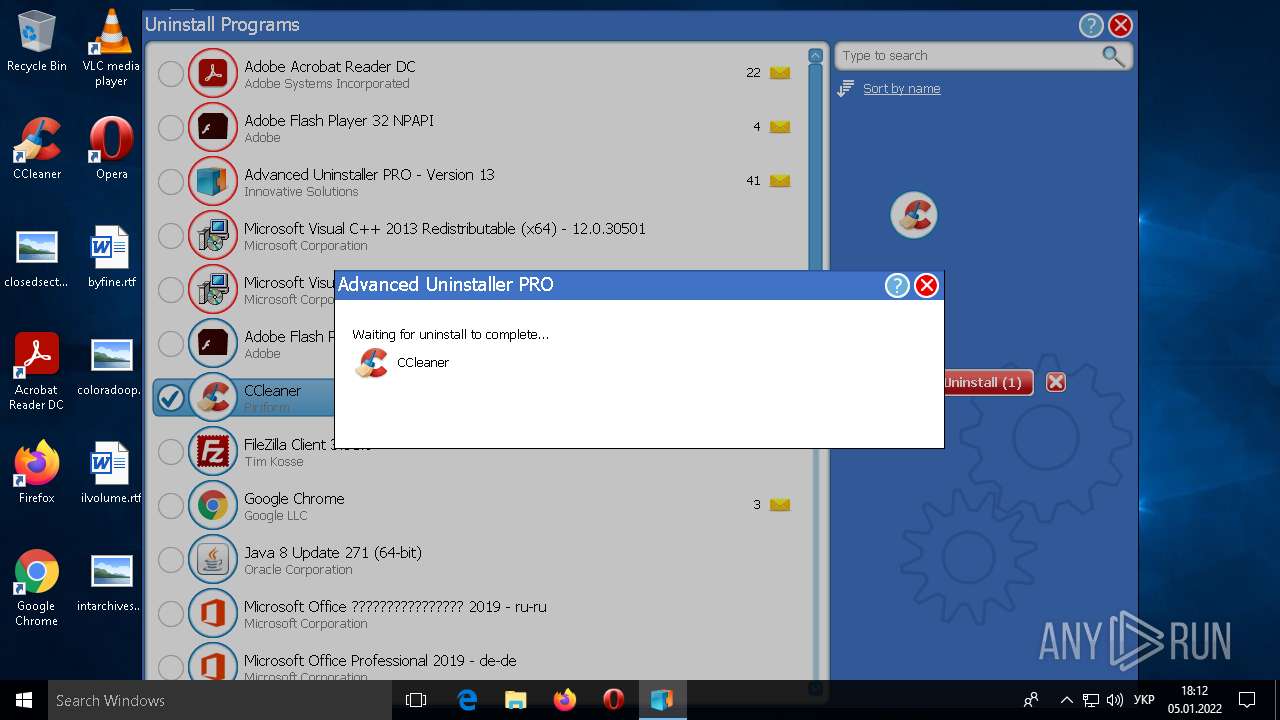Screen dimensions: 1280x720
Task: Click the Waiting for uninstall to complete text
Action: (x=450, y=334)
